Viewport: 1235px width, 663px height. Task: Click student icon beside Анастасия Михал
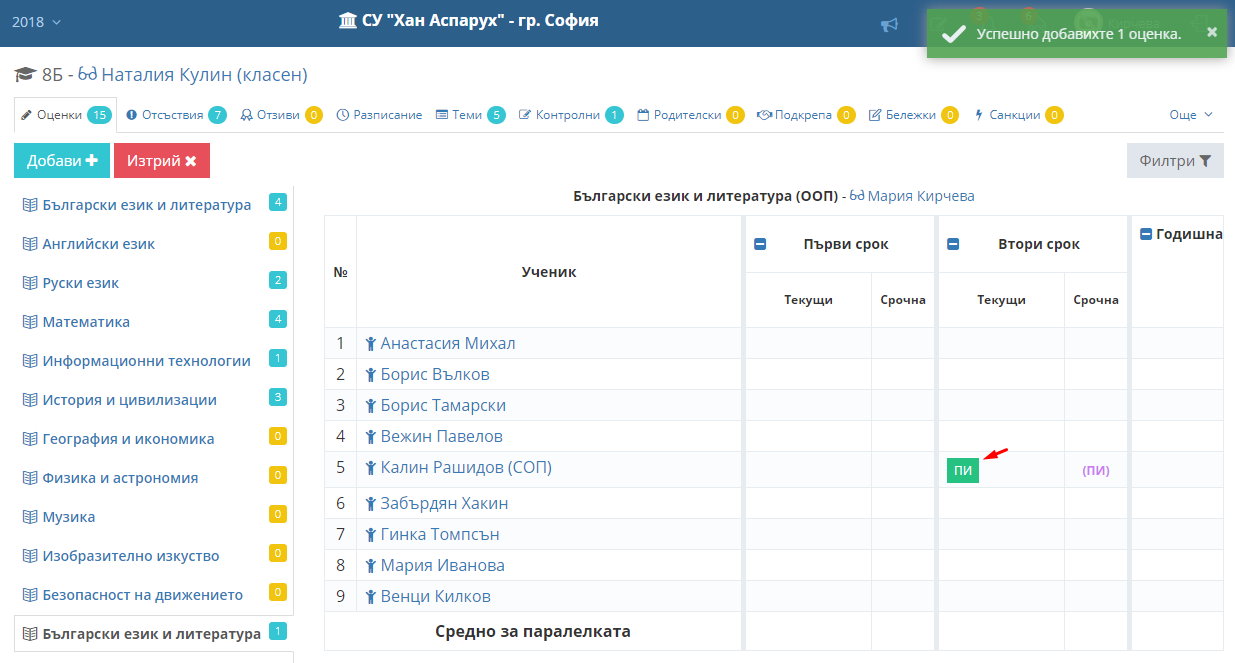[370, 344]
